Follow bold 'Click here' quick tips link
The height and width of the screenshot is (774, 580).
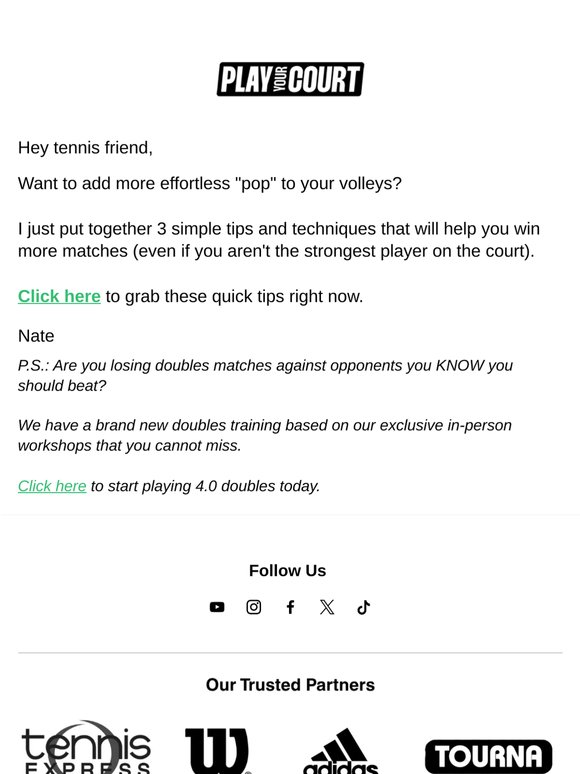59,296
